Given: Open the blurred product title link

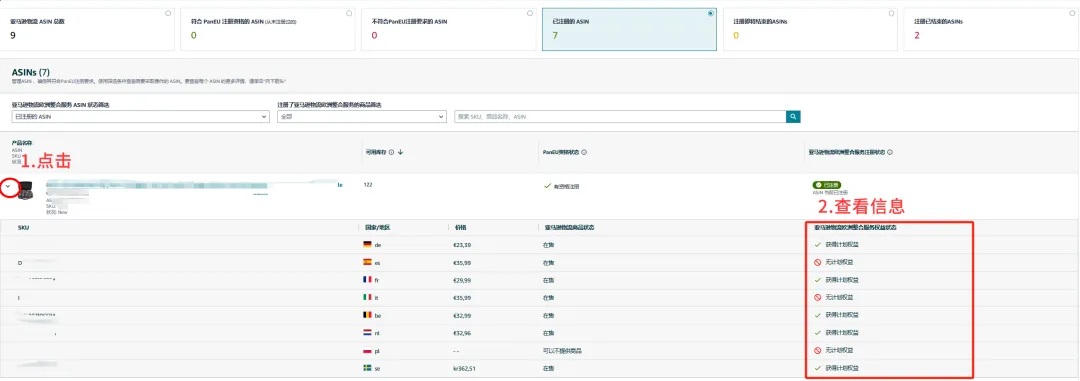Looking at the screenshot, I should click(194, 185).
